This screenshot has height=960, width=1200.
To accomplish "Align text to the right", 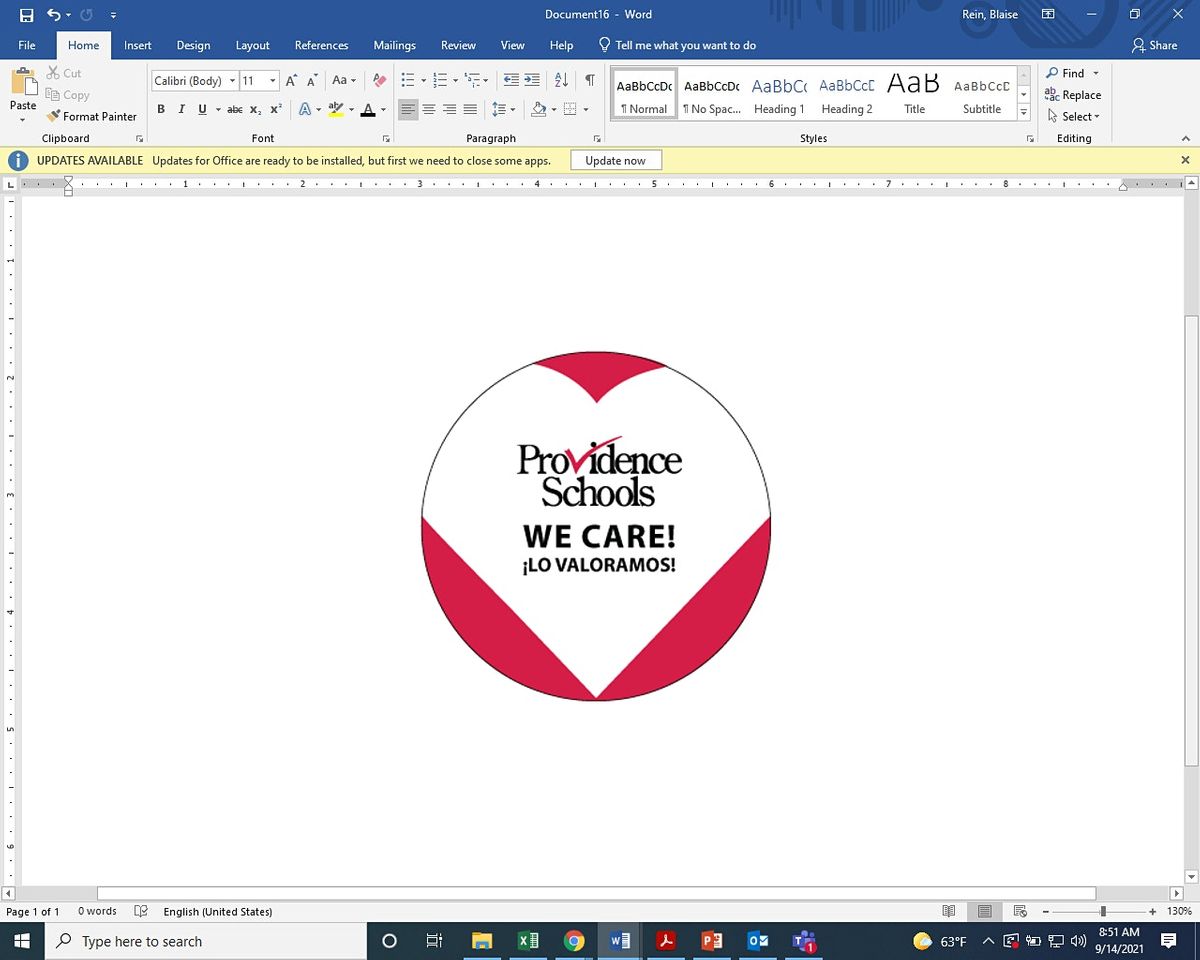I will click(x=449, y=109).
